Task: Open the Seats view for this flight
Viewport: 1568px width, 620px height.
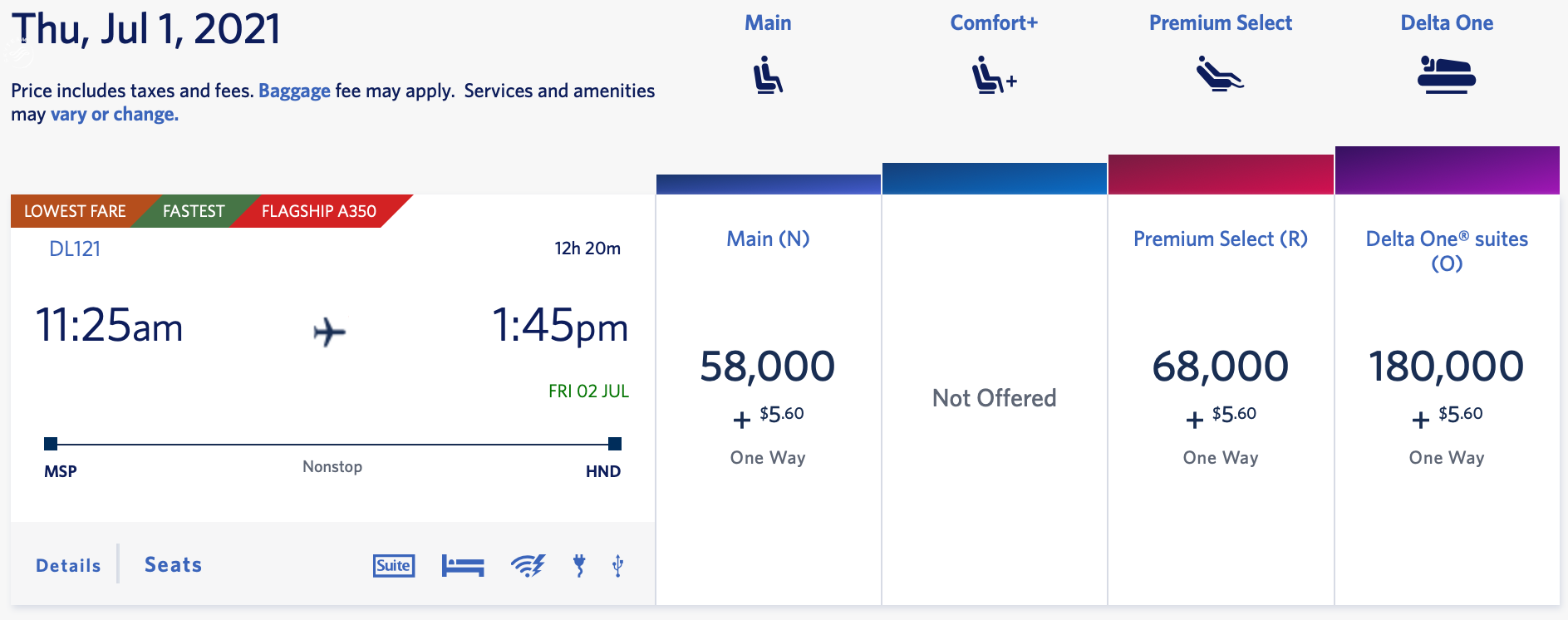Action: (172, 564)
